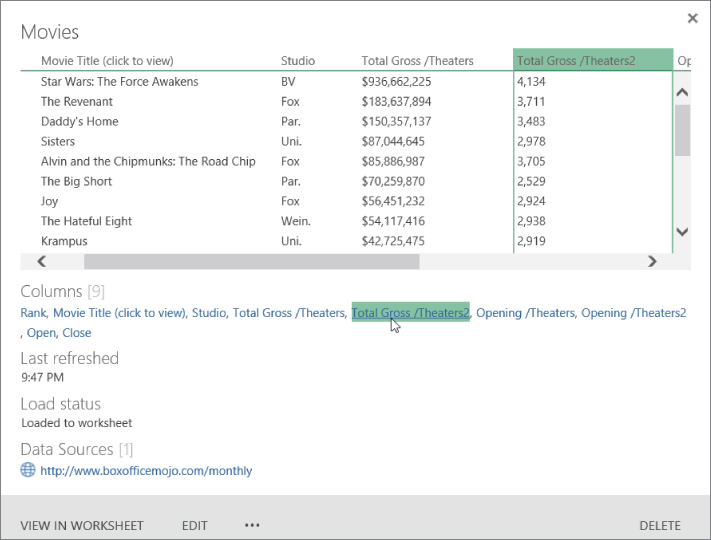Click the $87,044,645 gross value

pos(393,141)
